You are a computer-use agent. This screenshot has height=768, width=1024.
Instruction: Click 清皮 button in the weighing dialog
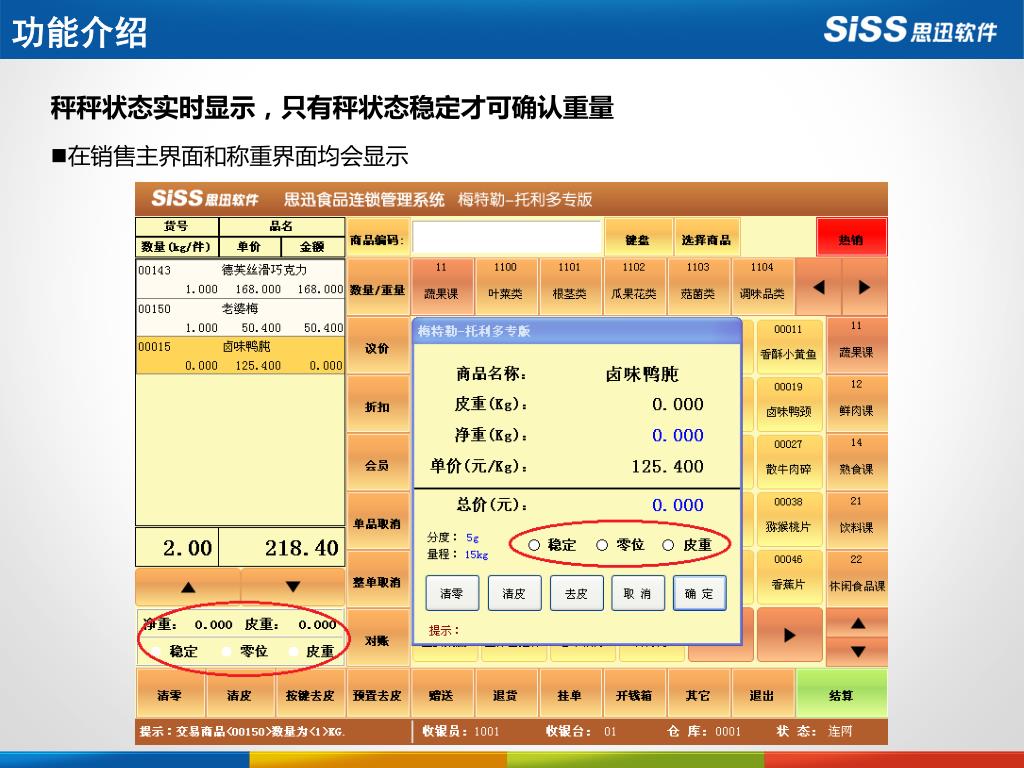point(514,593)
